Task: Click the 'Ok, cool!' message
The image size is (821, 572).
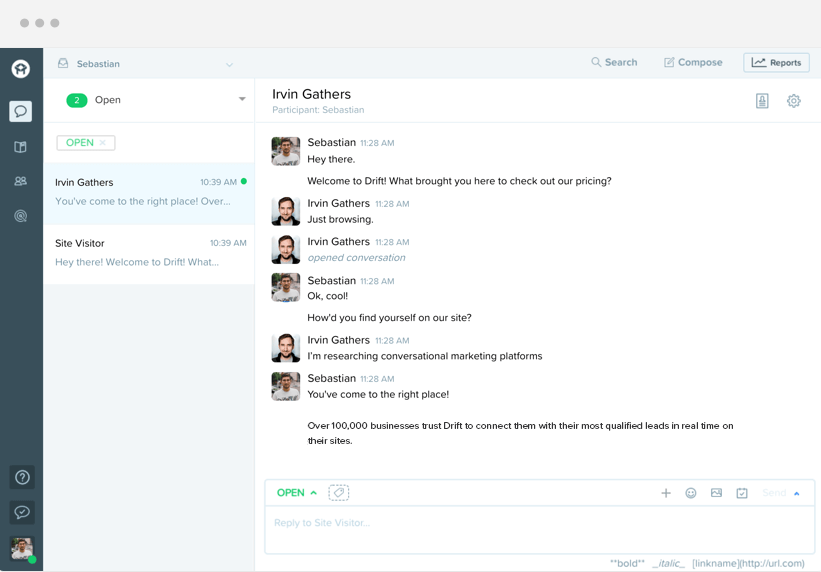Action: pyautogui.click(x=328, y=296)
